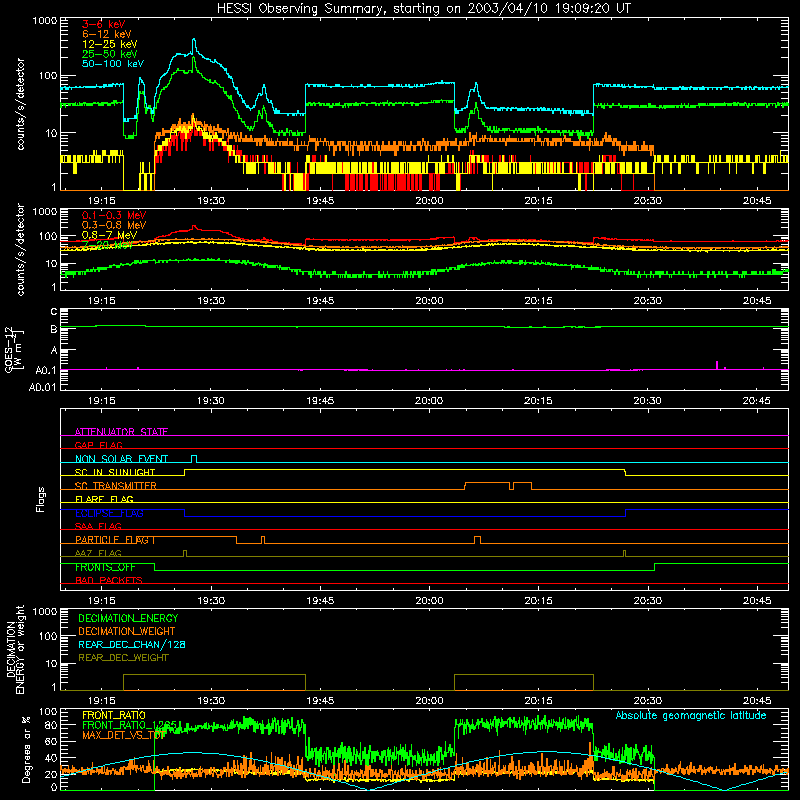Select the 3-6 keV legend label
This screenshot has height=800, width=800.
(x=103, y=24)
